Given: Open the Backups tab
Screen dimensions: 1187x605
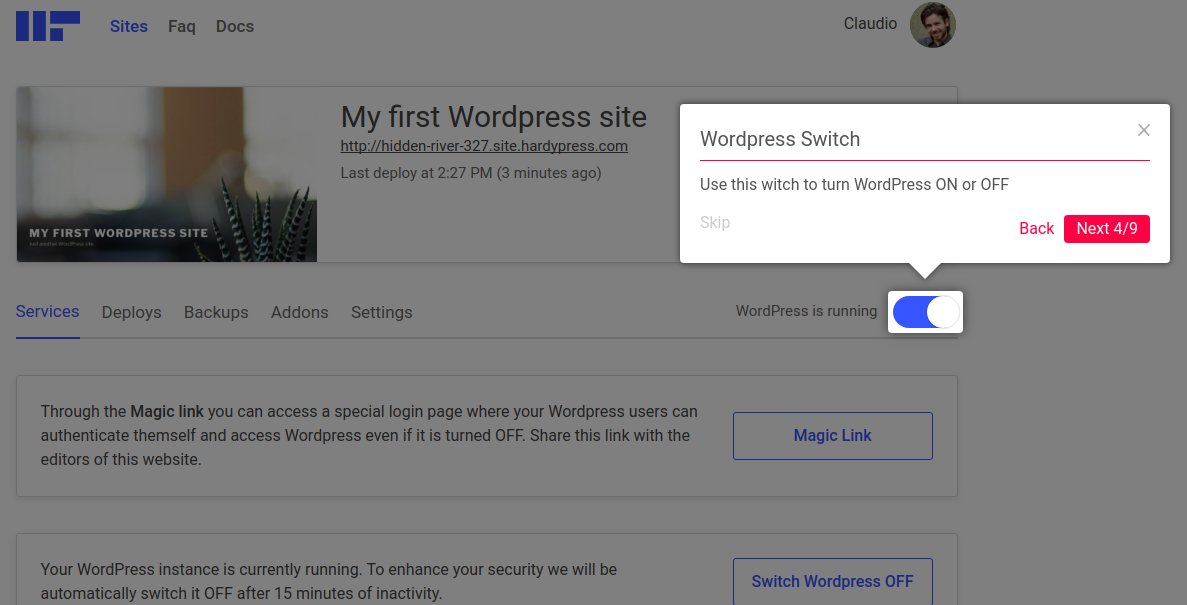Looking at the screenshot, I should click(x=216, y=312).
